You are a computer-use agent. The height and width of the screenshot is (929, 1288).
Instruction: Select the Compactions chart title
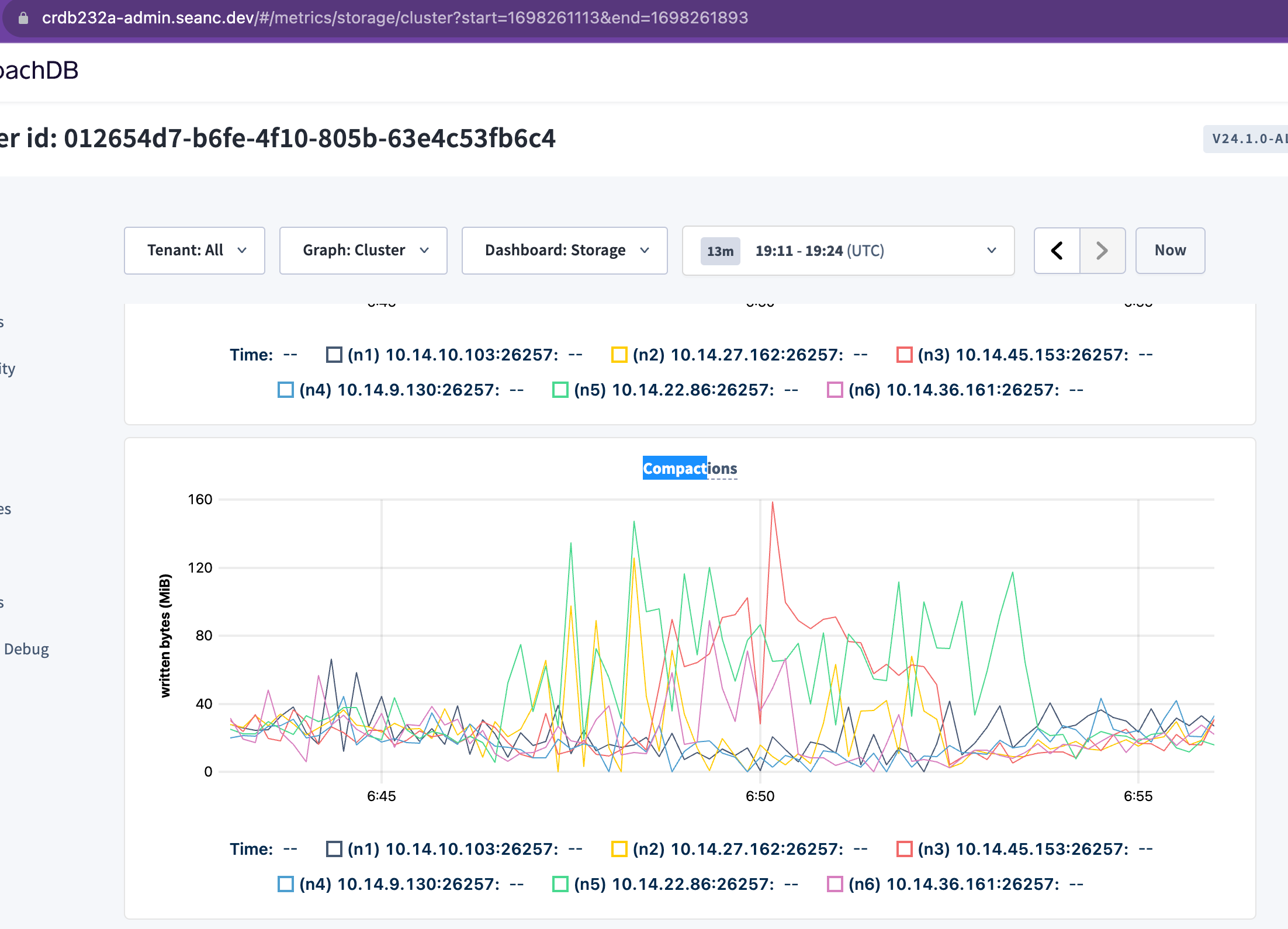pyautogui.click(x=690, y=468)
